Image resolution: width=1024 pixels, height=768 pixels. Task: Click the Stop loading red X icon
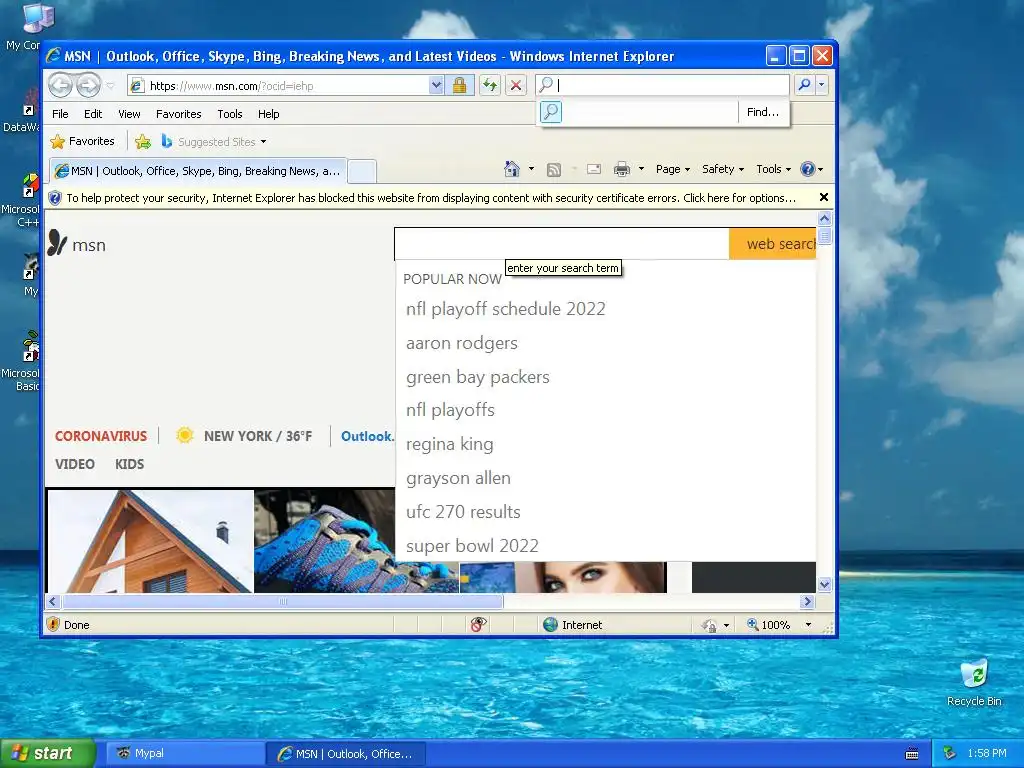tap(516, 85)
